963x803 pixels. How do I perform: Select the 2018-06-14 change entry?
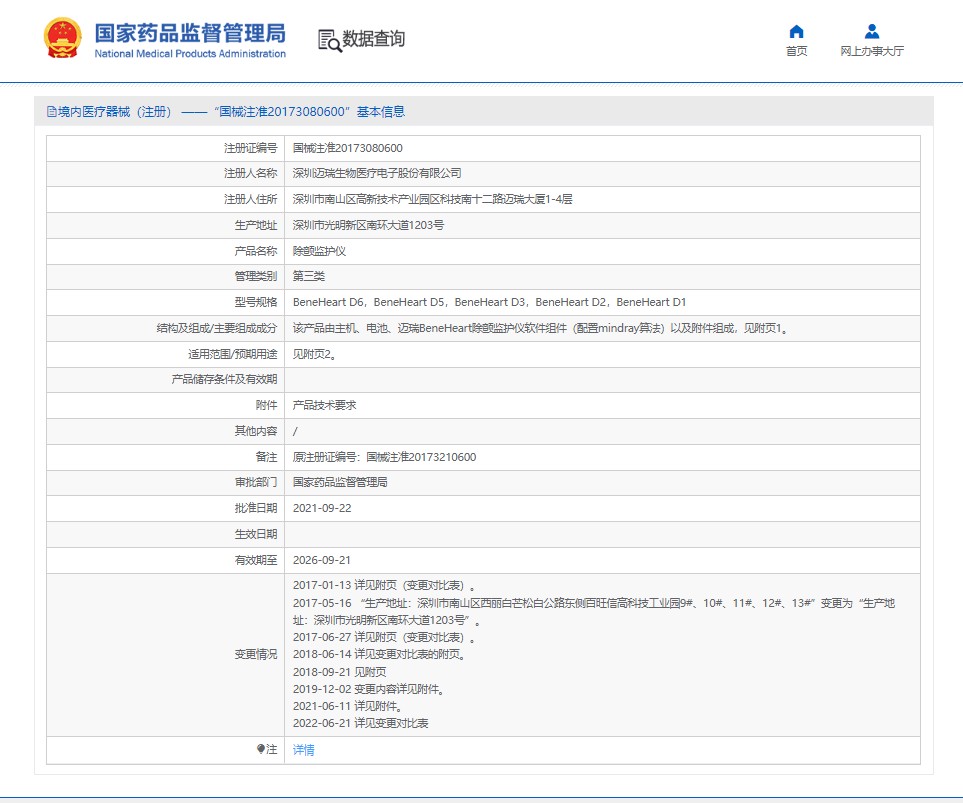(380, 654)
